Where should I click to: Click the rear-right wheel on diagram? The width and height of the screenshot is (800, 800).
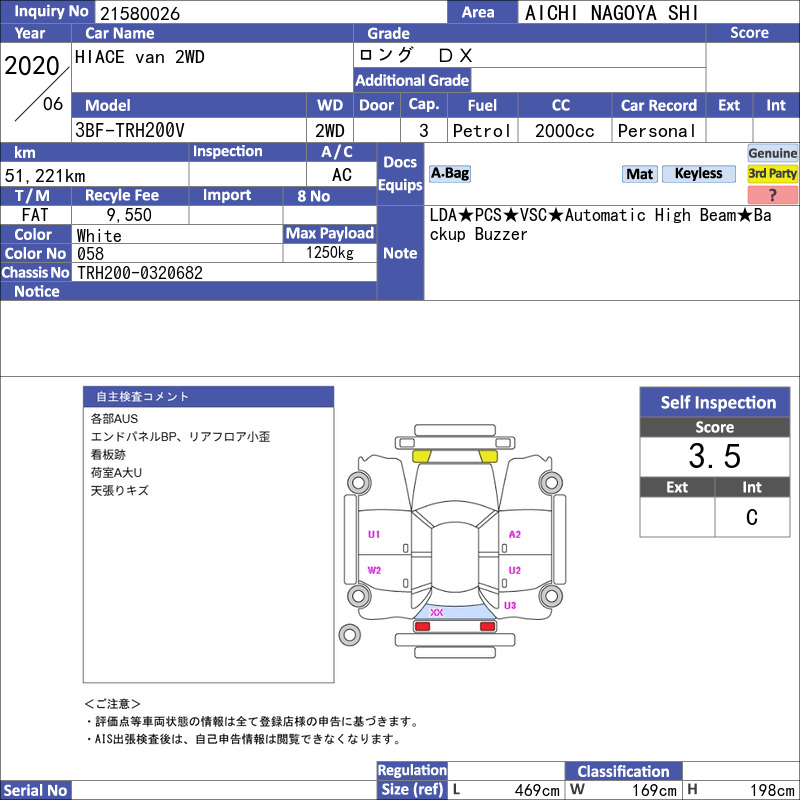(551, 595)
